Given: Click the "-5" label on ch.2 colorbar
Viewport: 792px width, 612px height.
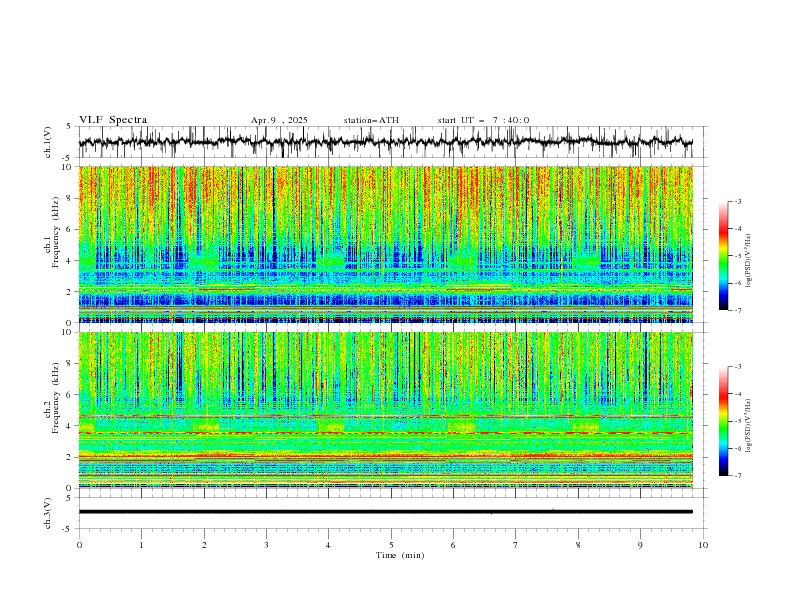Looking at the screenshot, I should 737,421.
